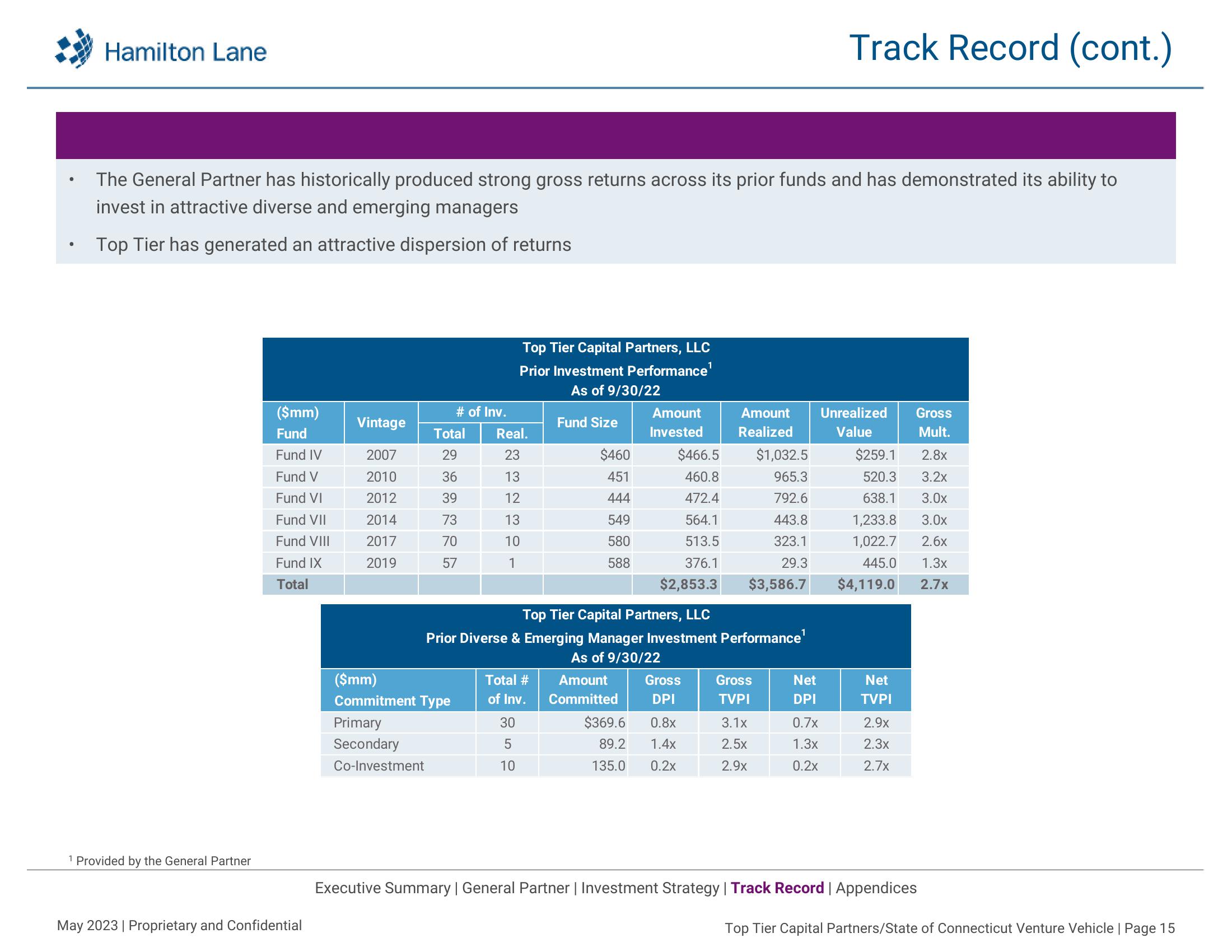Click the 2007 vintage cell
This screenshot has width=1232, height=952.
381,455
